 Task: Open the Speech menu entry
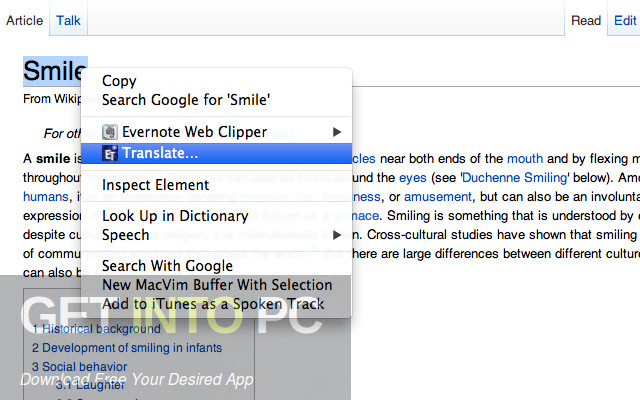[216, 235]
